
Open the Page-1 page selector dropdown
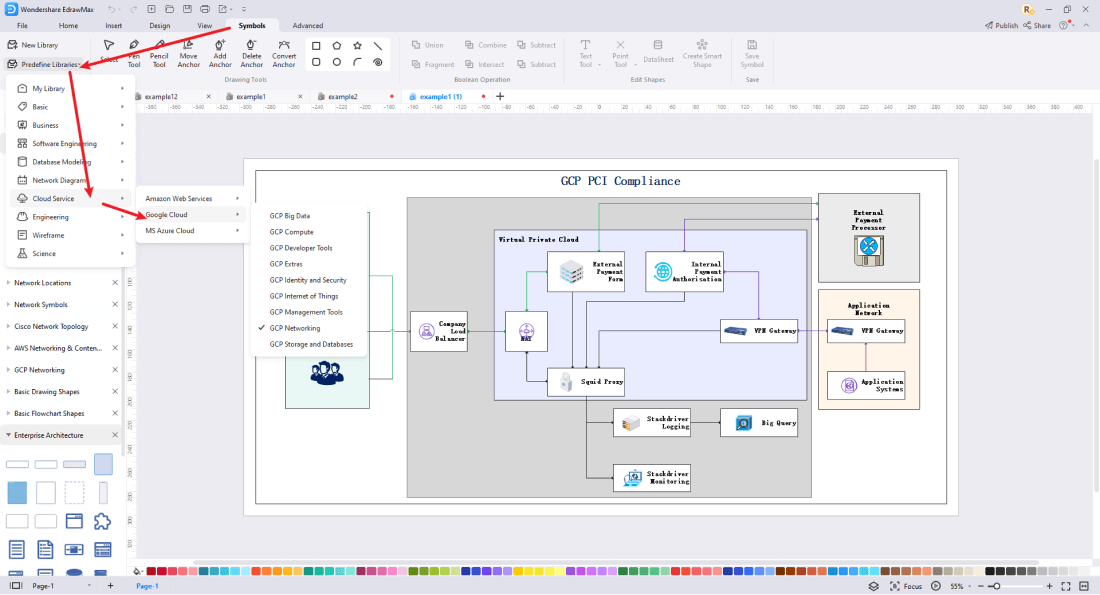[88, 586]
